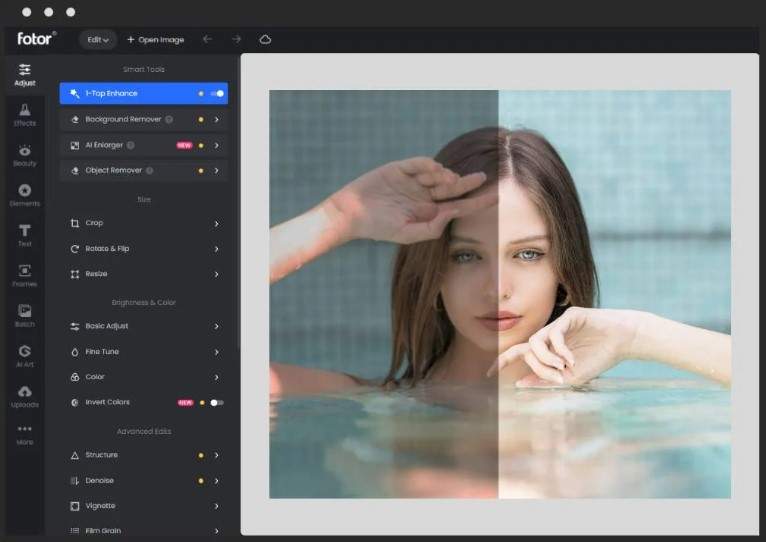Toggle the Invert Colors switch
This screenshot has width=766, height=542.
click(216, 403)
